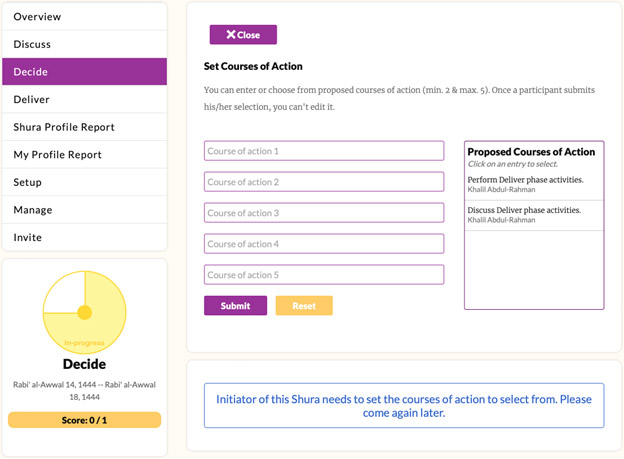The width and height of the screenshot is (624, 459).
Task: Click into Course of action 3 field
Action: tap(324, 213)
